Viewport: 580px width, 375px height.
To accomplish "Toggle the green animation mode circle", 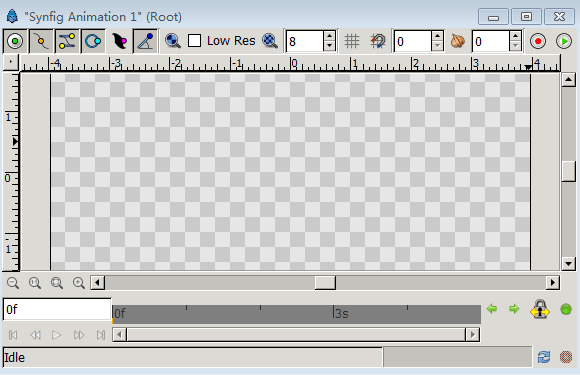I will [x=566, y=309].
